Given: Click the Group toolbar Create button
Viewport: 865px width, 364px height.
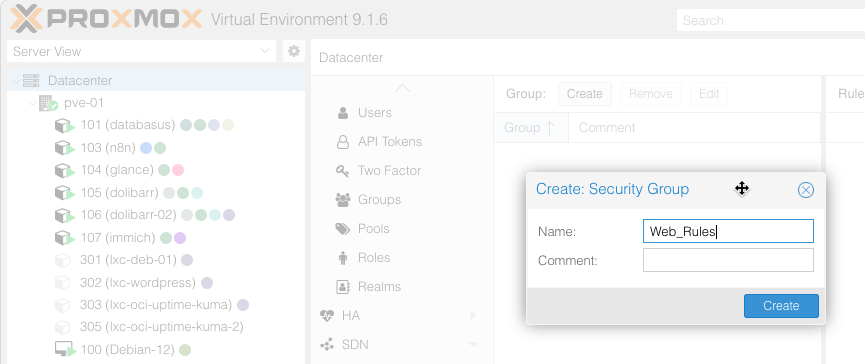Looking at the screenshot, I should [x=584, y=94].
